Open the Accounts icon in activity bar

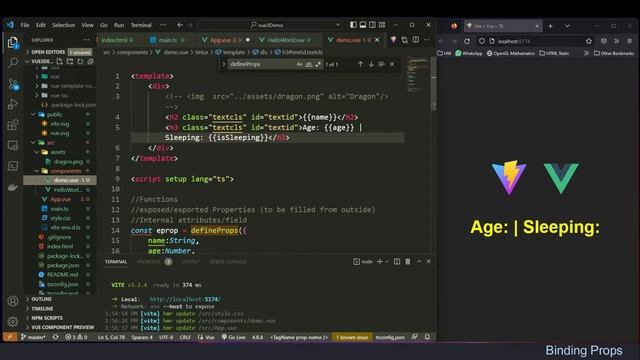click(x=13, y=301)
